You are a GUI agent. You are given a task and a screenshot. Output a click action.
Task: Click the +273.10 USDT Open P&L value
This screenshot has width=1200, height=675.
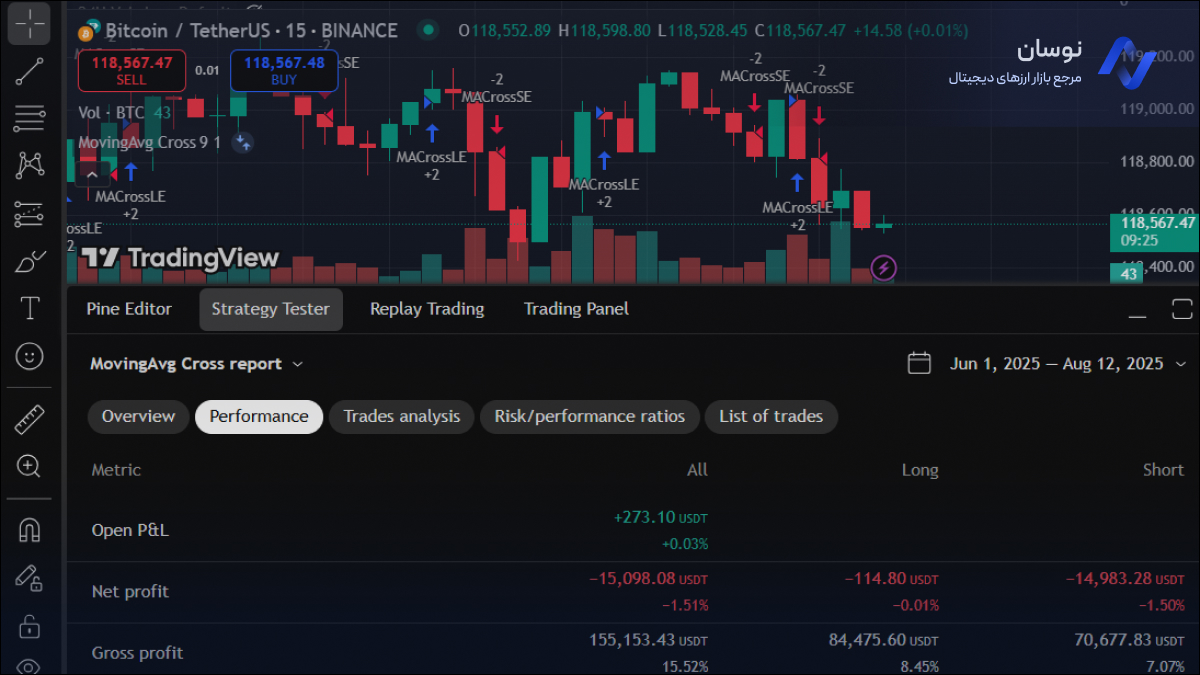(x=660, y=518)
